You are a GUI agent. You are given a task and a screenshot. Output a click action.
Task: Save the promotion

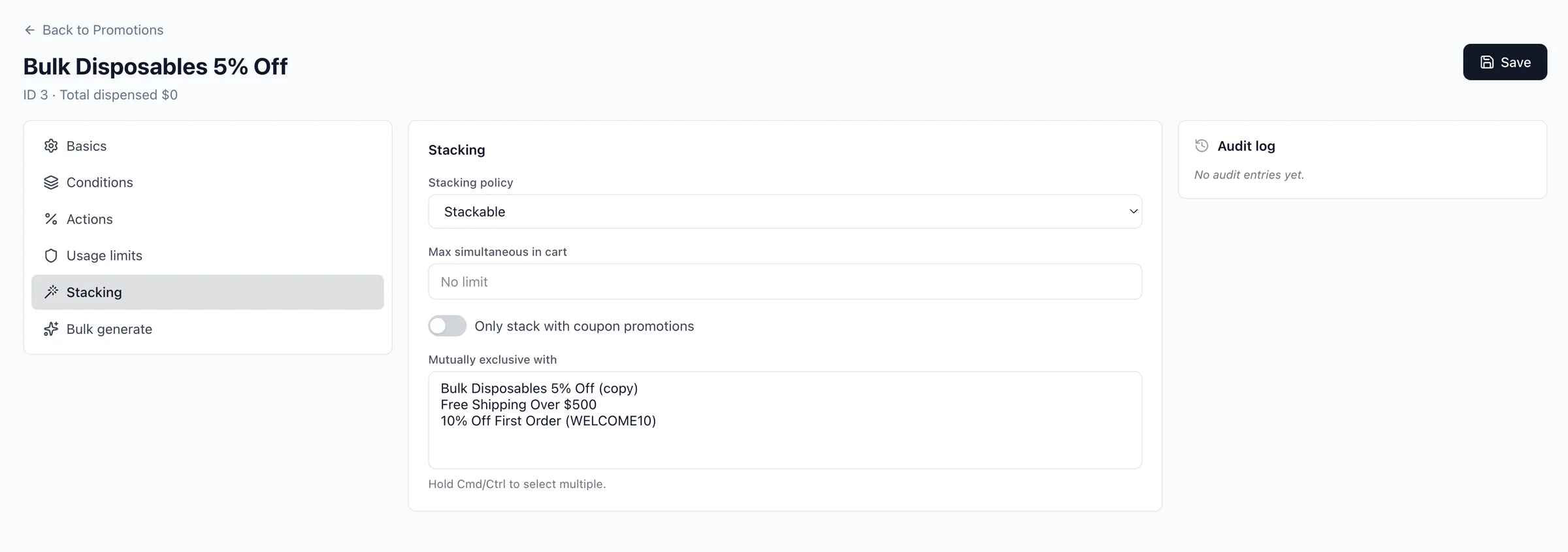pos(1505,62)
